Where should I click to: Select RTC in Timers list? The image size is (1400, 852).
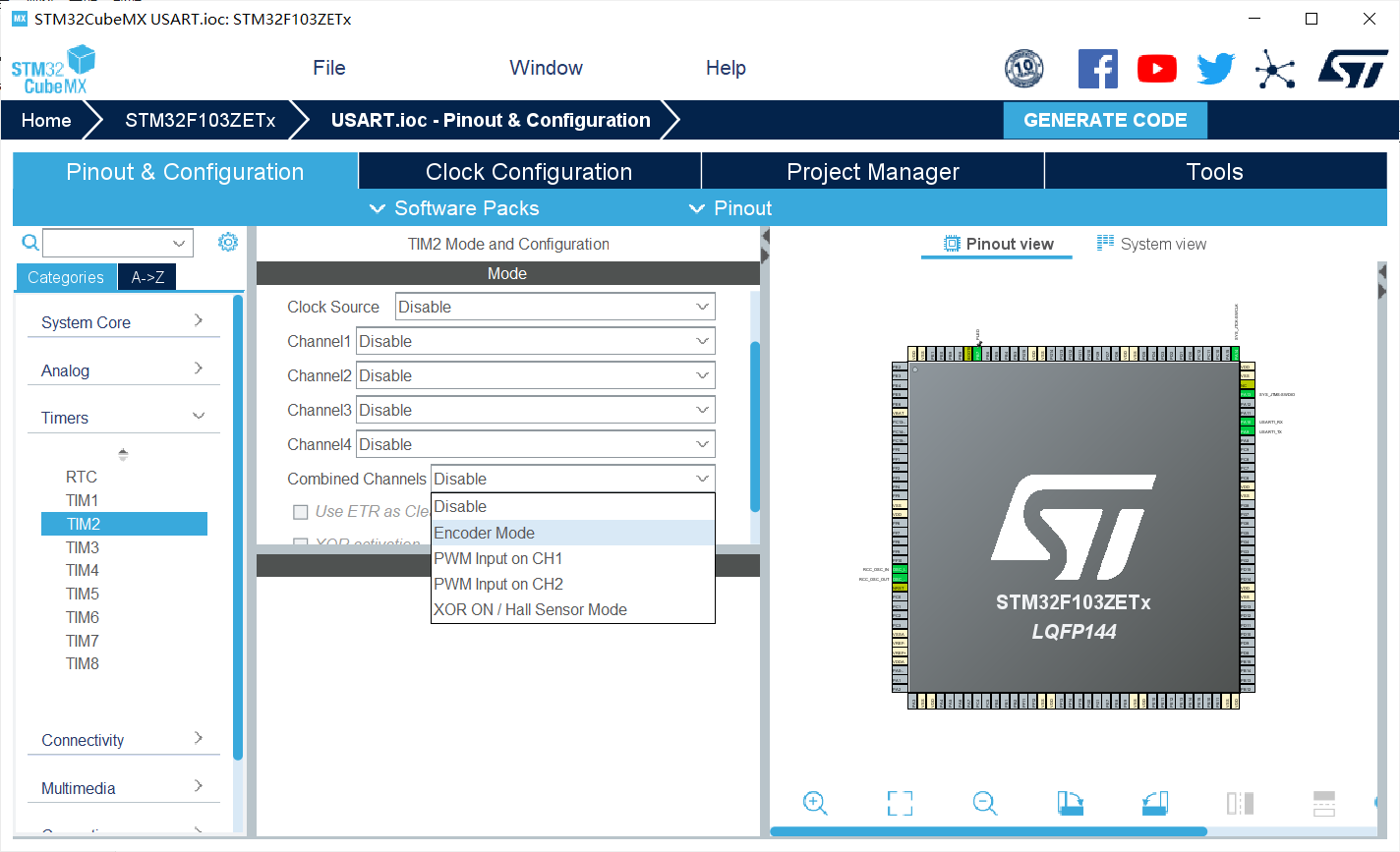click(x=82, y=477)
